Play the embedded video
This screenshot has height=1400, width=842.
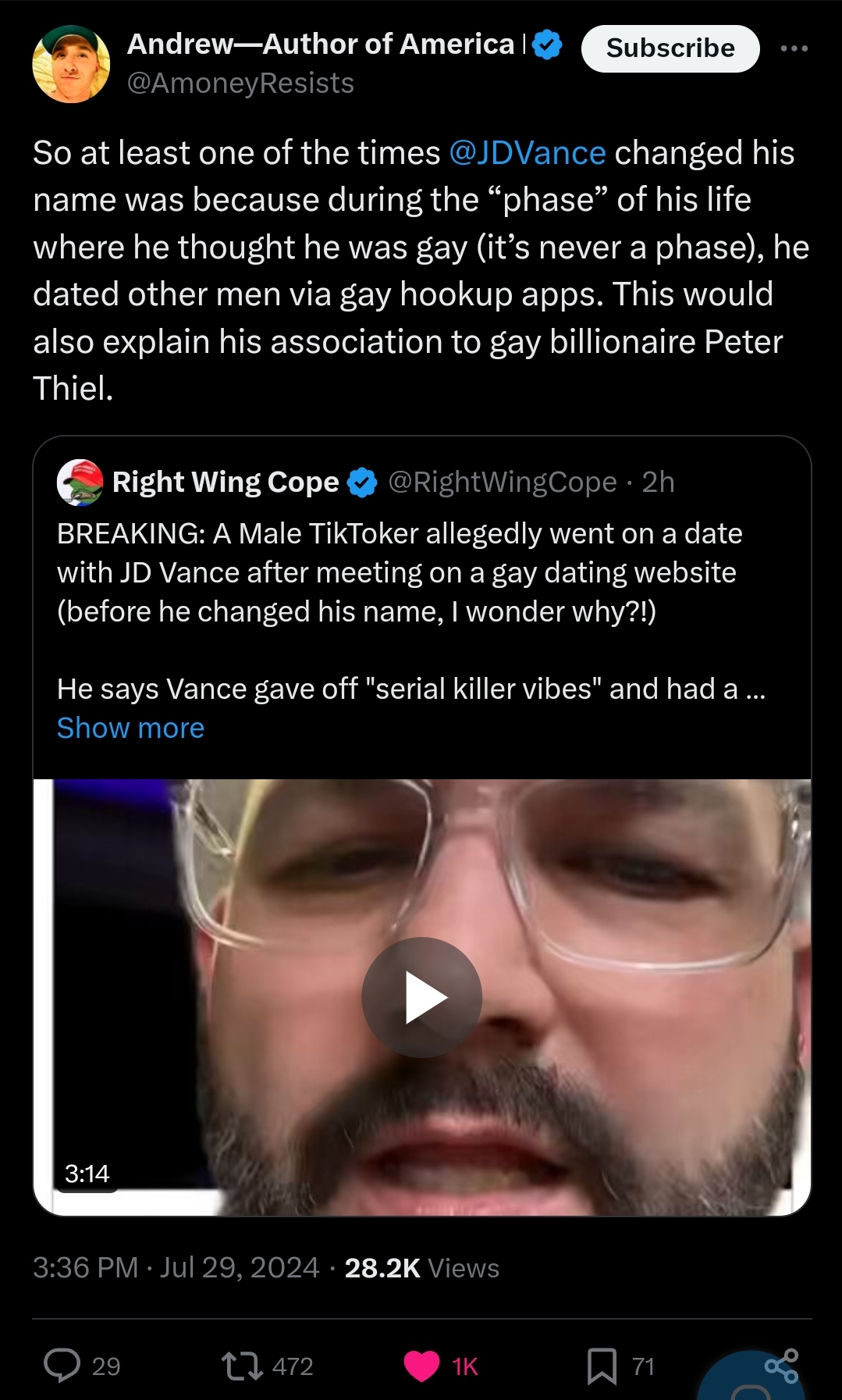(421, 997)
